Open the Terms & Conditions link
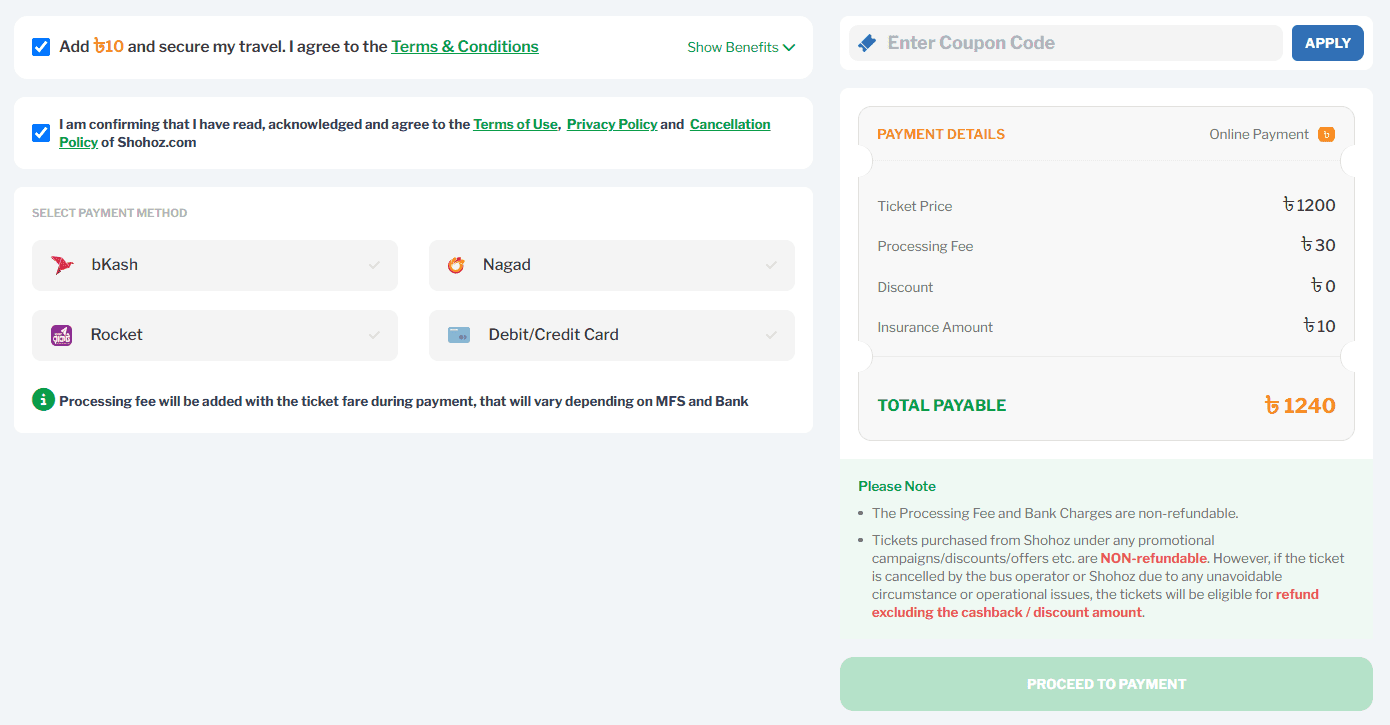Image resolution: width=1390 pixels, height=725 pixels. 465,46
